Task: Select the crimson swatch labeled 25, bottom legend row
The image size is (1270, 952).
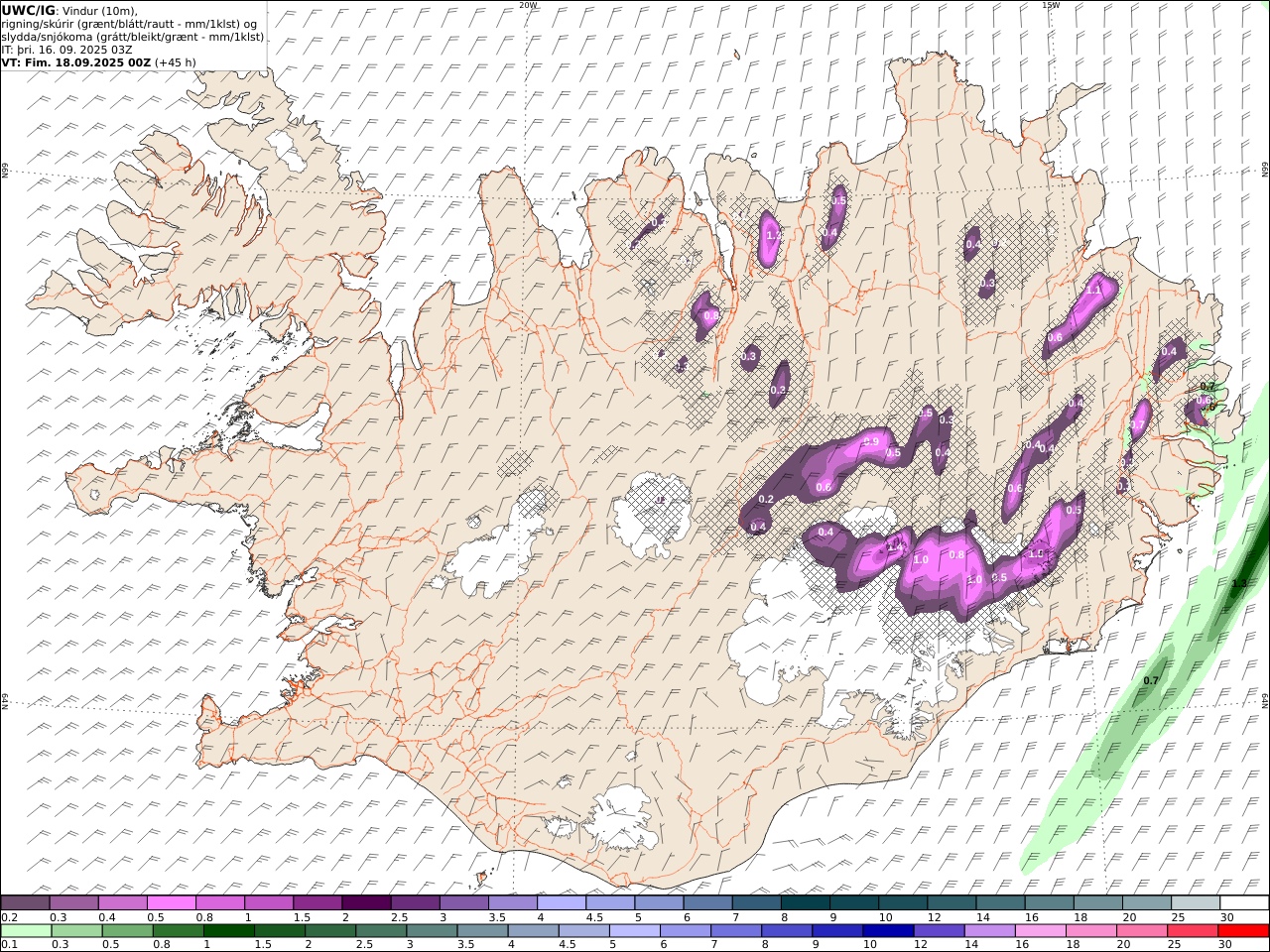Action: (x=1193, y=931)
